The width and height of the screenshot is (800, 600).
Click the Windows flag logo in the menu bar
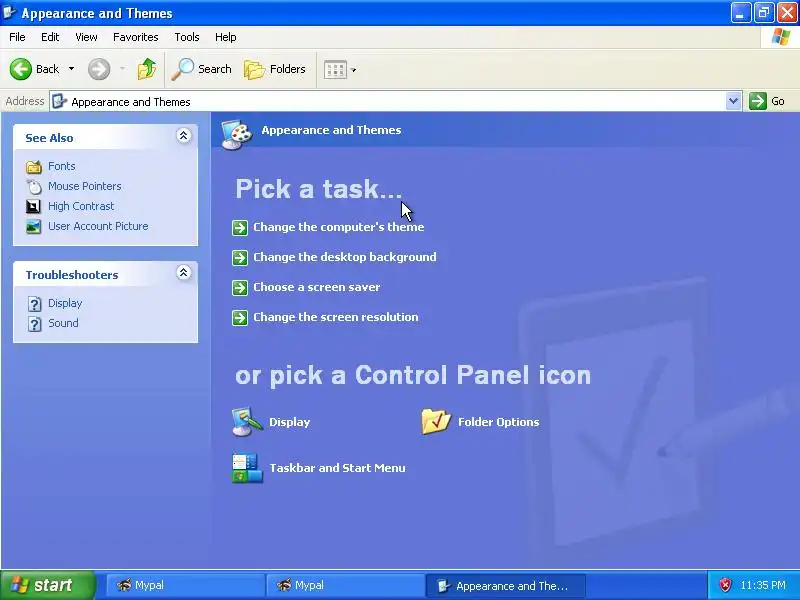click(781, 37)
